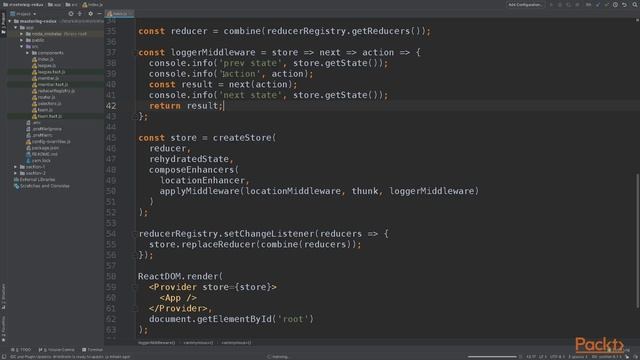Viewport: 640px width, 360px height.
Task: Click line number 42 in the gutter
Action: click(111, 106)
